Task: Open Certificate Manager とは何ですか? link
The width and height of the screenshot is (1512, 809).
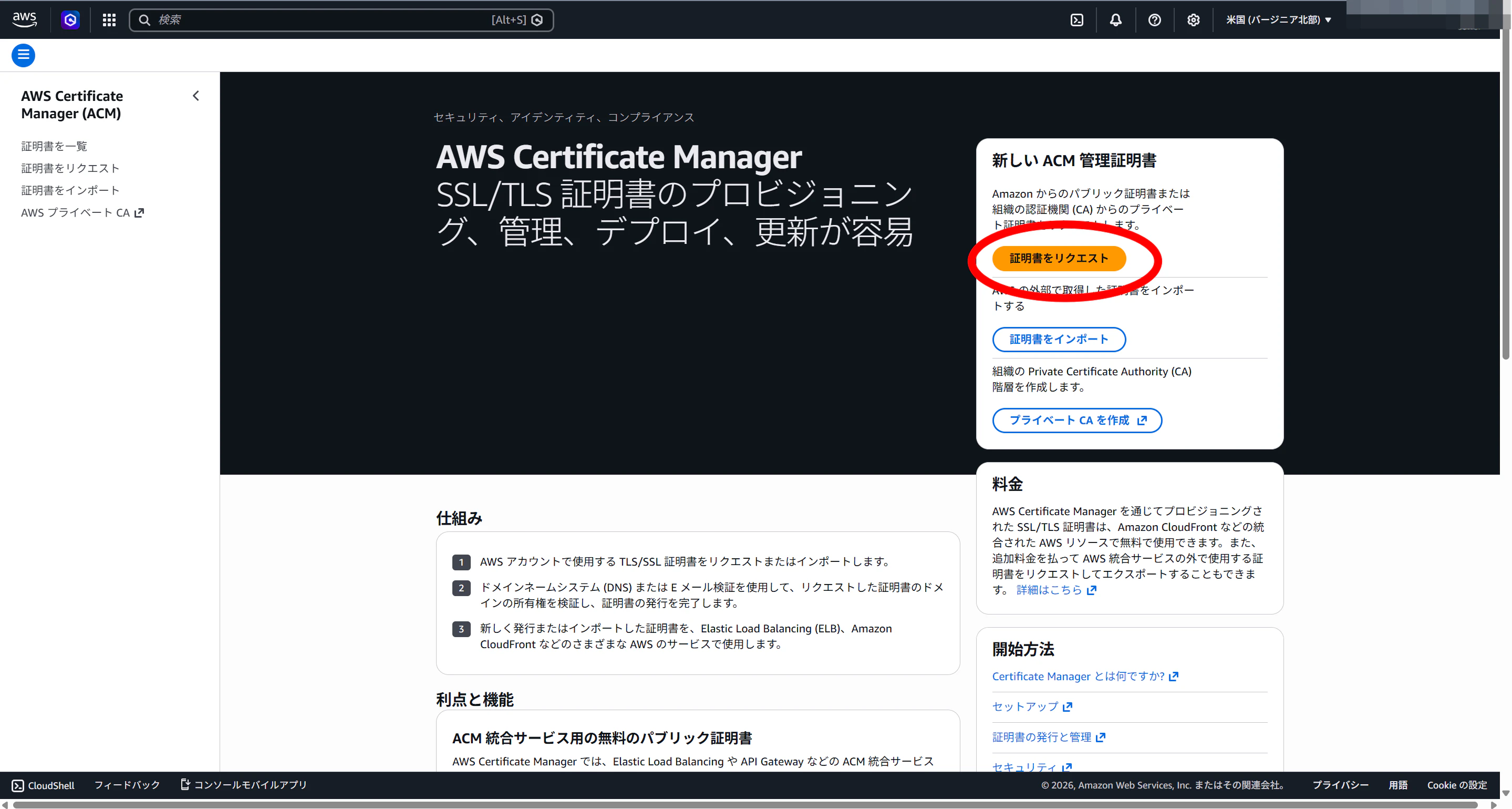Action: tap(1085, 677)
